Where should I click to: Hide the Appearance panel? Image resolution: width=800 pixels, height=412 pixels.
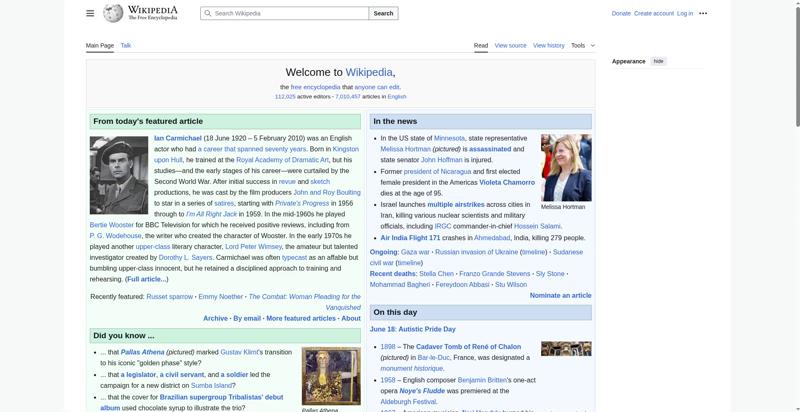coord(659,61)
